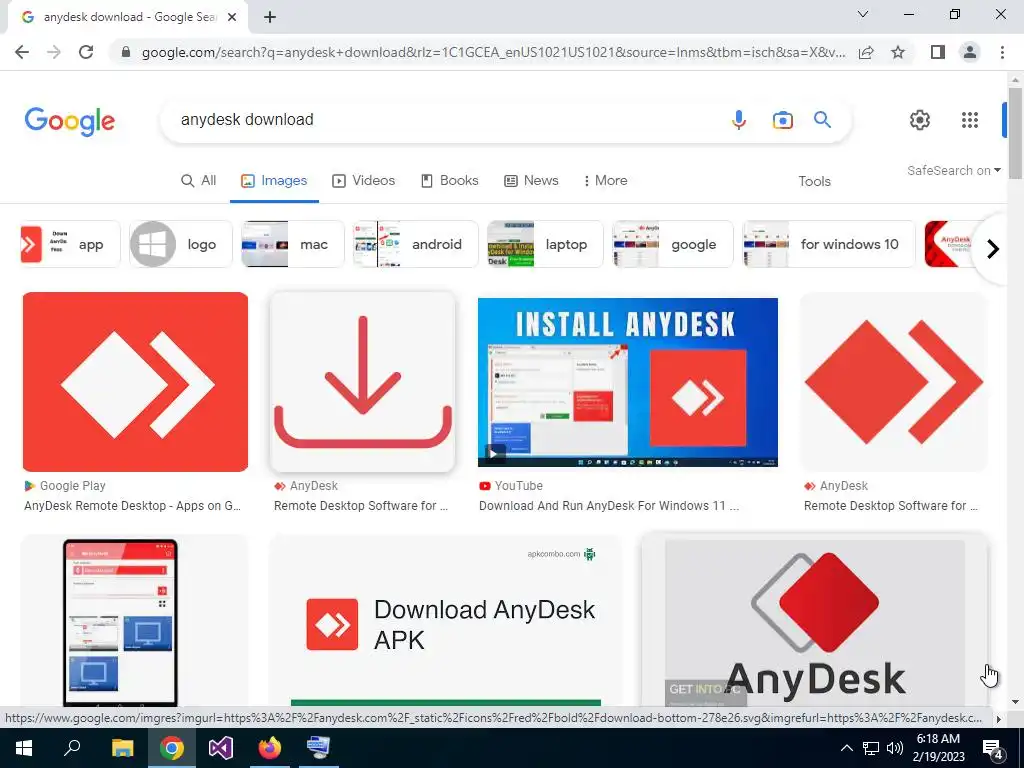Screen dimensions: 1024x768
Task: Go back to the previous page
Action: [22, 52]
